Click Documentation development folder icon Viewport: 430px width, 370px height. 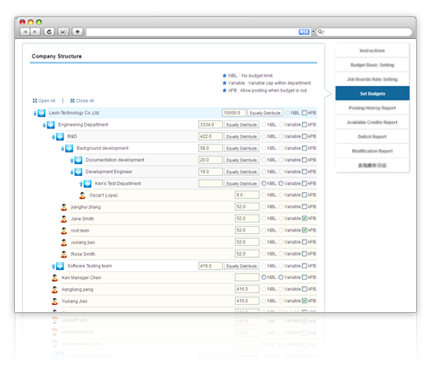pyautogui.click(x=78, y=160)
